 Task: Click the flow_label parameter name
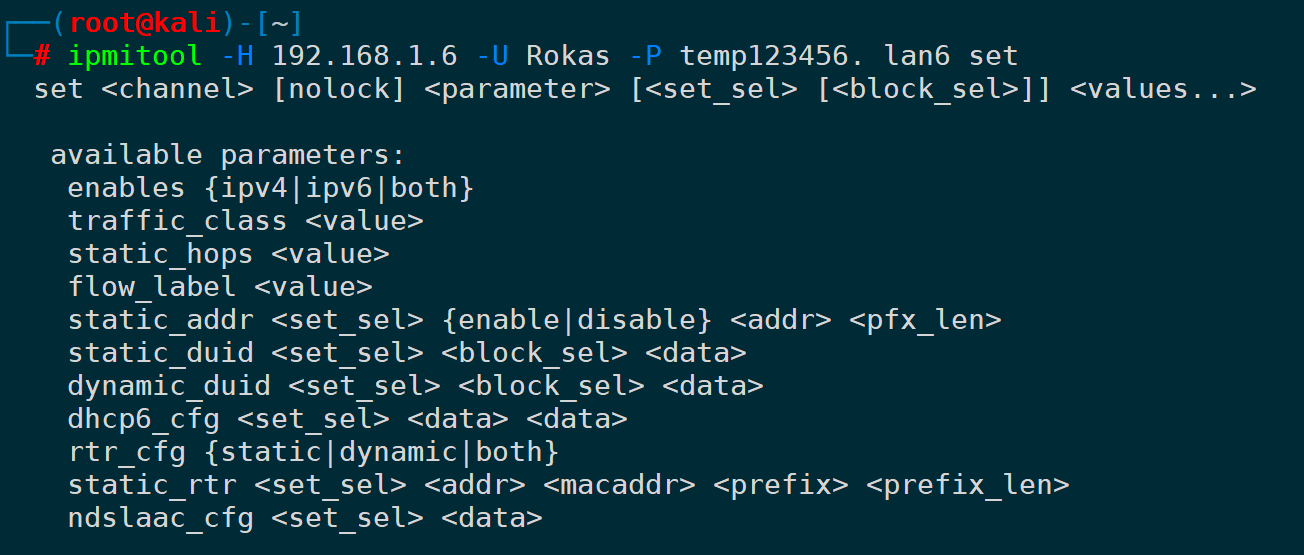(152, 287)
